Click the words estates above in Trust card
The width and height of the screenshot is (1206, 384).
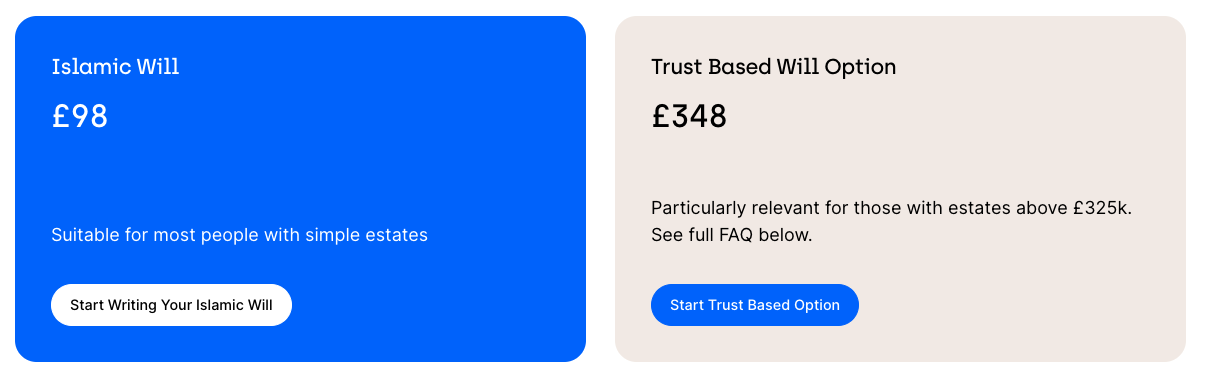pos(1017,208)
